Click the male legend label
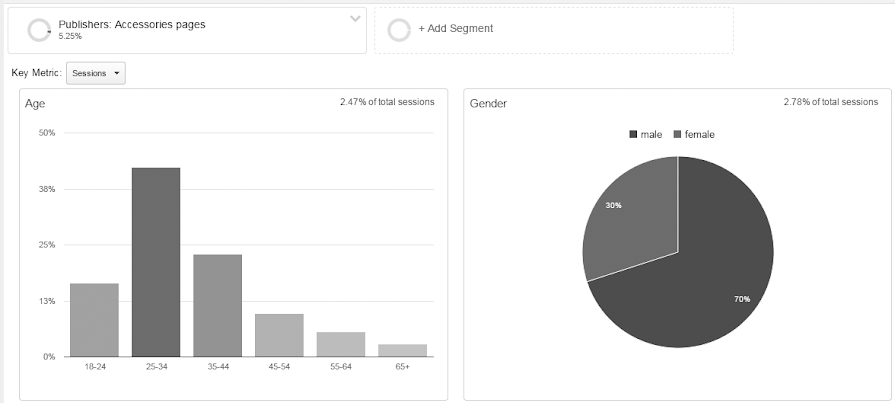This screenshot has height=403, width=895. pos(652,134)
